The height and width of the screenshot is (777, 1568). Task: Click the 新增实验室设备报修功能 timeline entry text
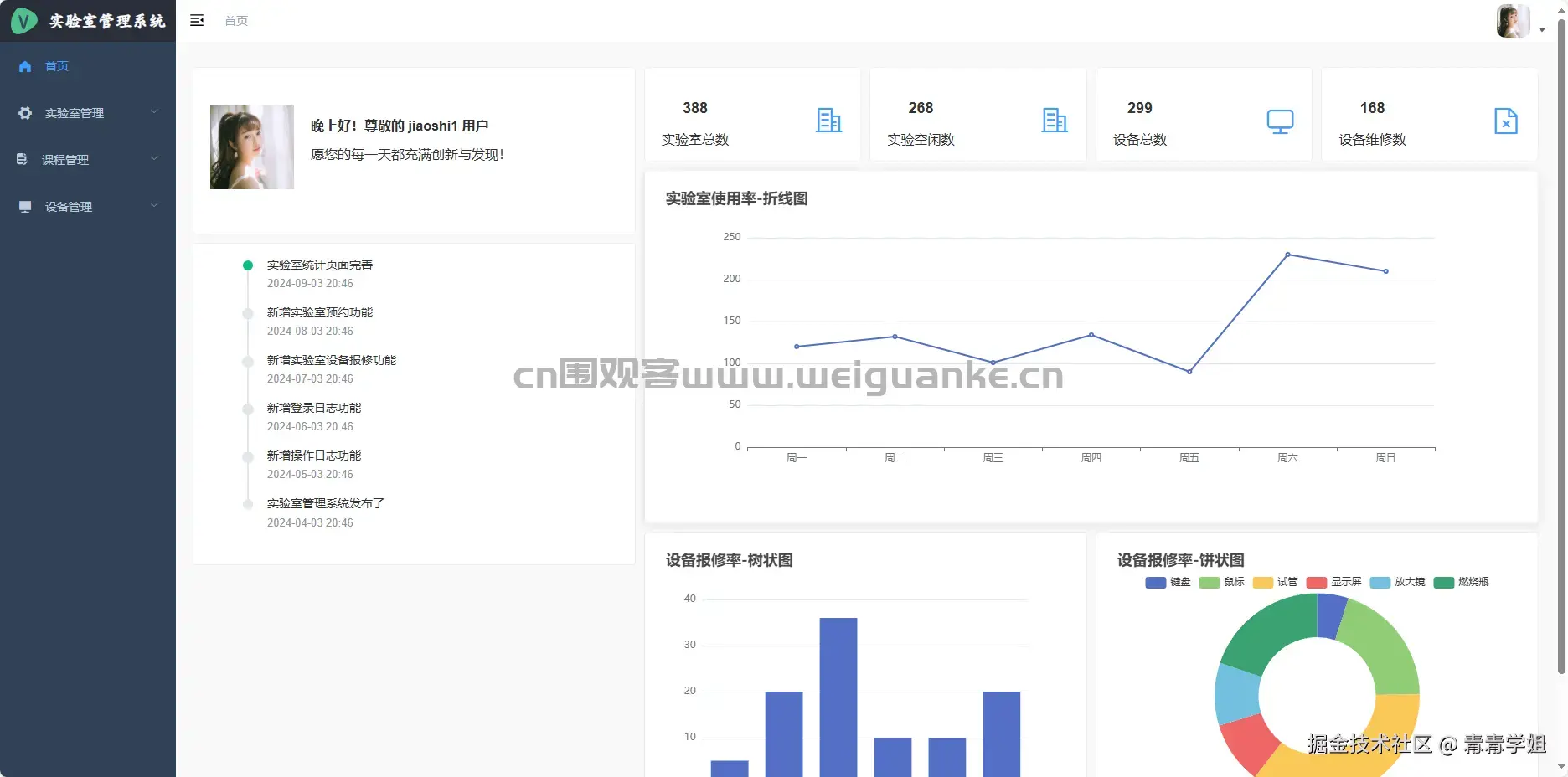(x=332, y=360)
